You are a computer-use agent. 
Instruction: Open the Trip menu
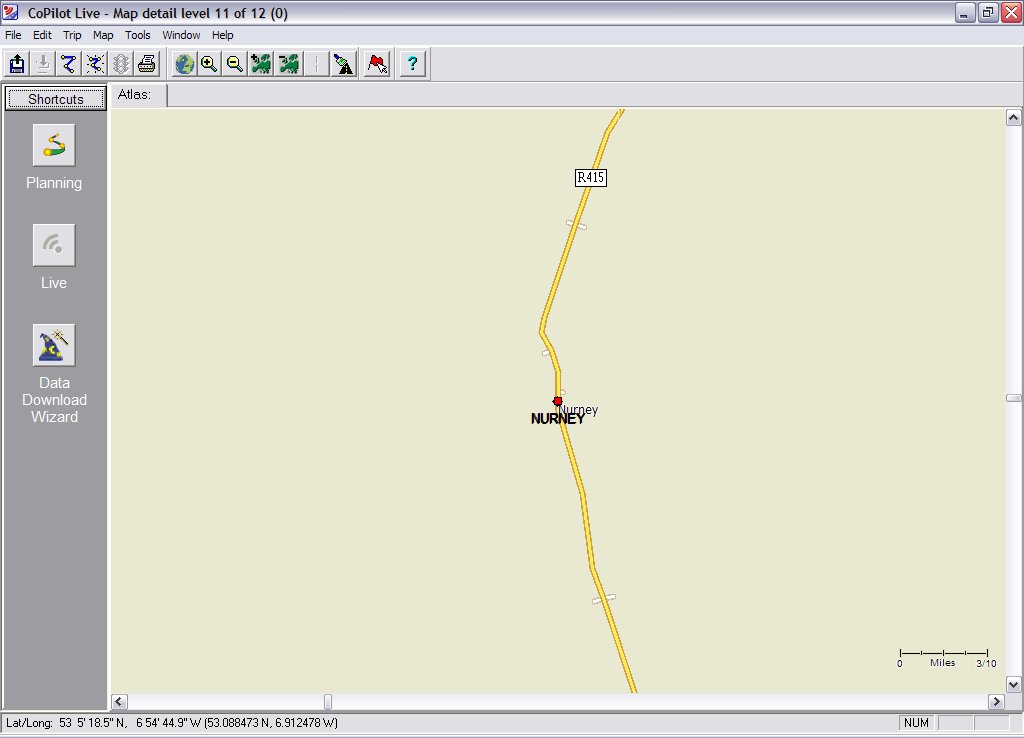point(72,35)
